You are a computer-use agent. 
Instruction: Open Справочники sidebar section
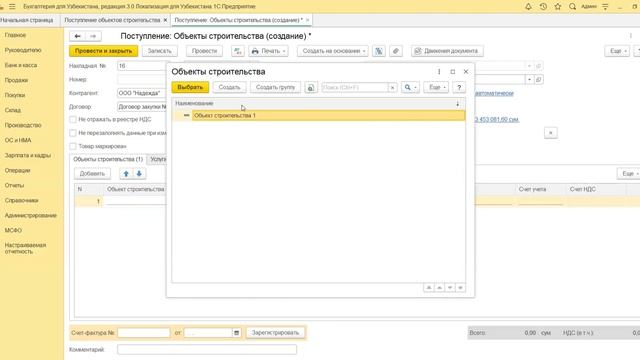tap(22, 200)
